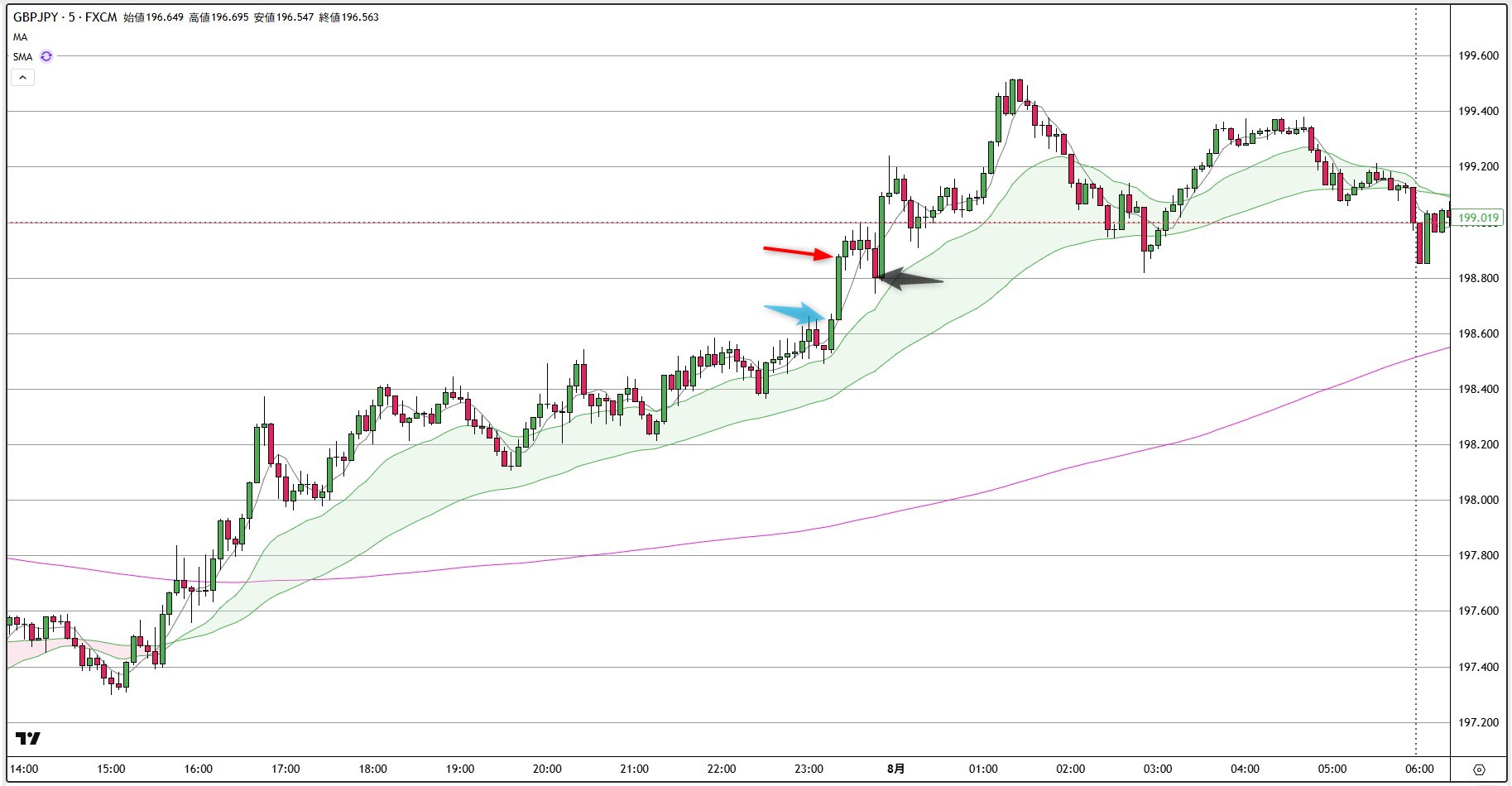Click the 8月 date label on time axis

(895, 769)
